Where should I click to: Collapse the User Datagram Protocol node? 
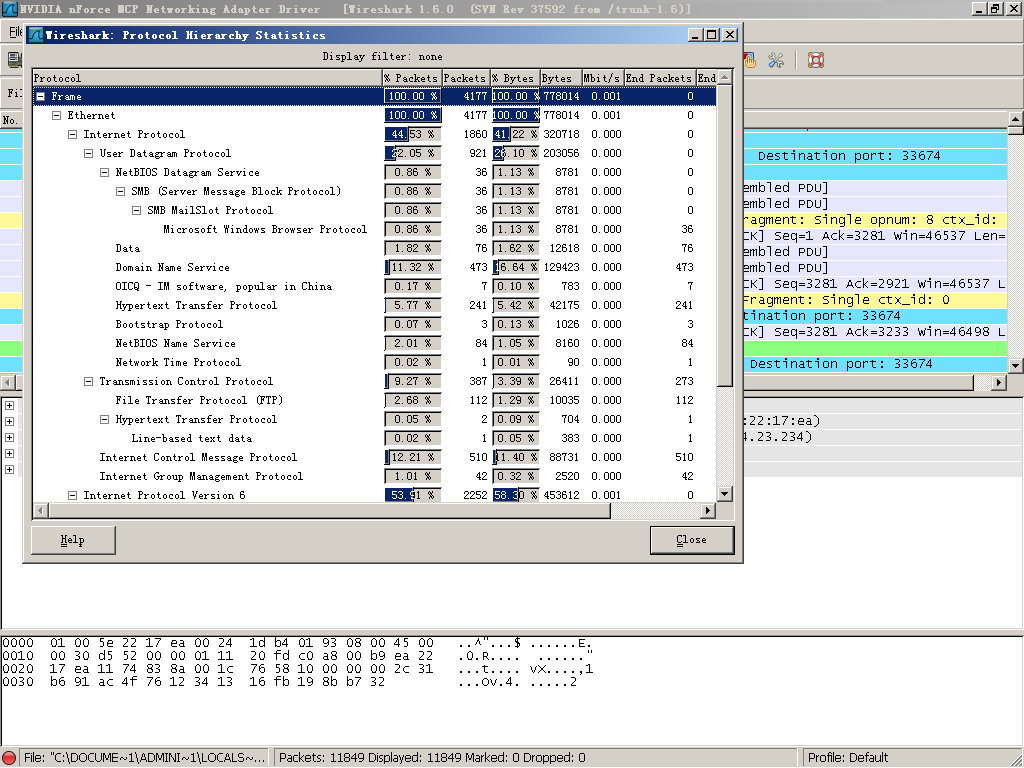click(89, 154)
